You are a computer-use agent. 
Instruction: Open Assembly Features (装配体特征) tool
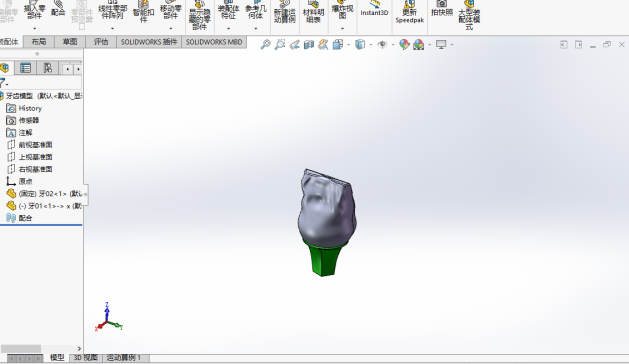(x=228, y=11)
